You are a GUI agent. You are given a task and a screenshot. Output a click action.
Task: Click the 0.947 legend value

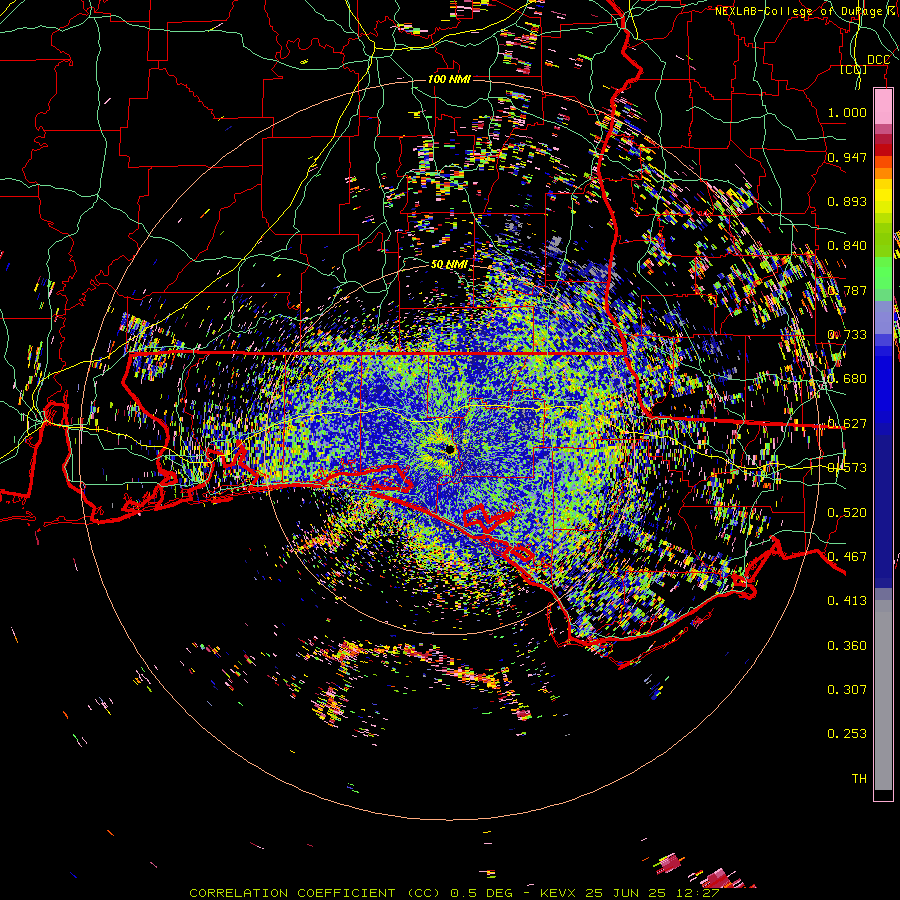pyautogui.click(x=847, y=157)
